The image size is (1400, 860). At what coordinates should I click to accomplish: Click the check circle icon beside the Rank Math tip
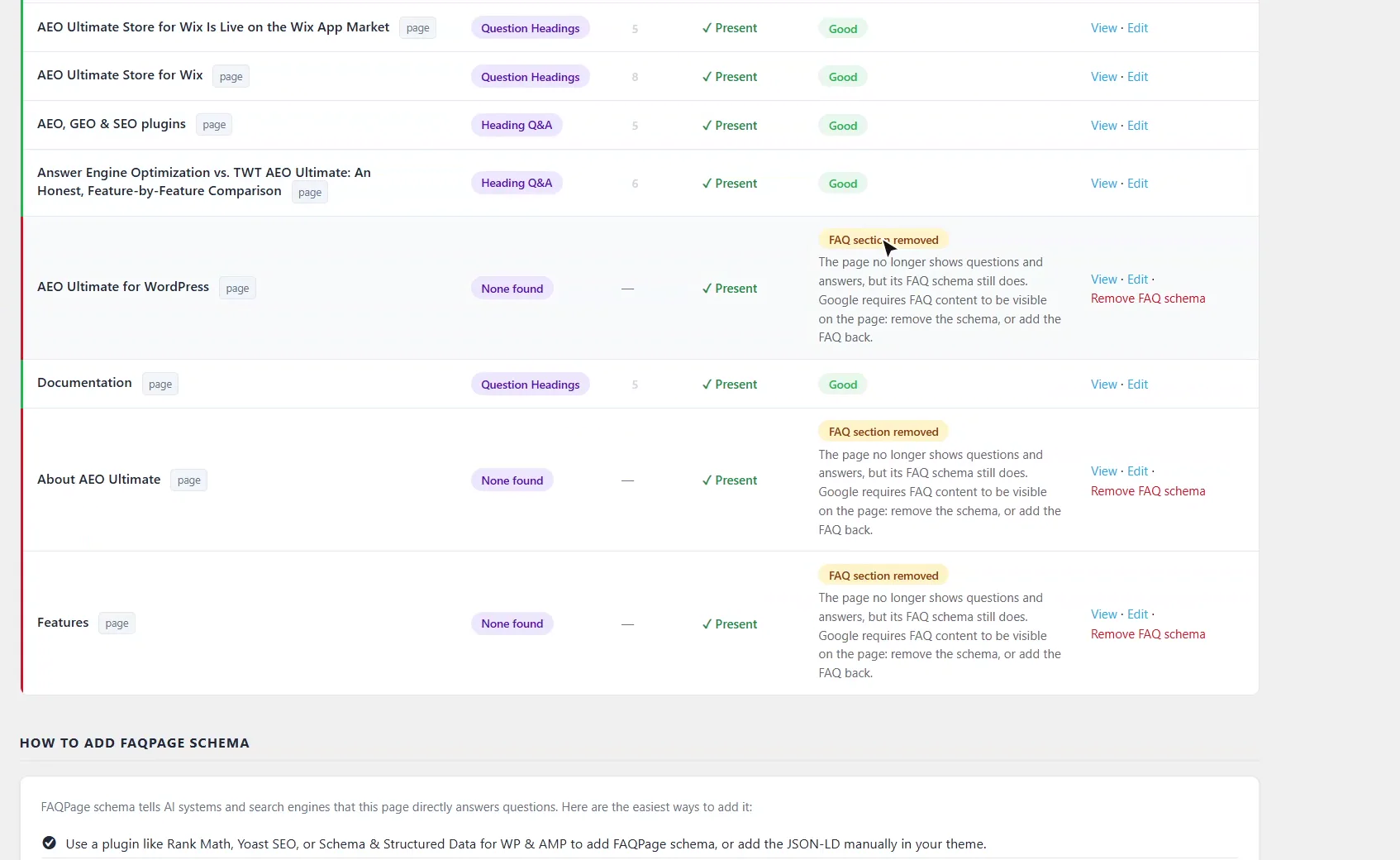(x=50, y=843)
